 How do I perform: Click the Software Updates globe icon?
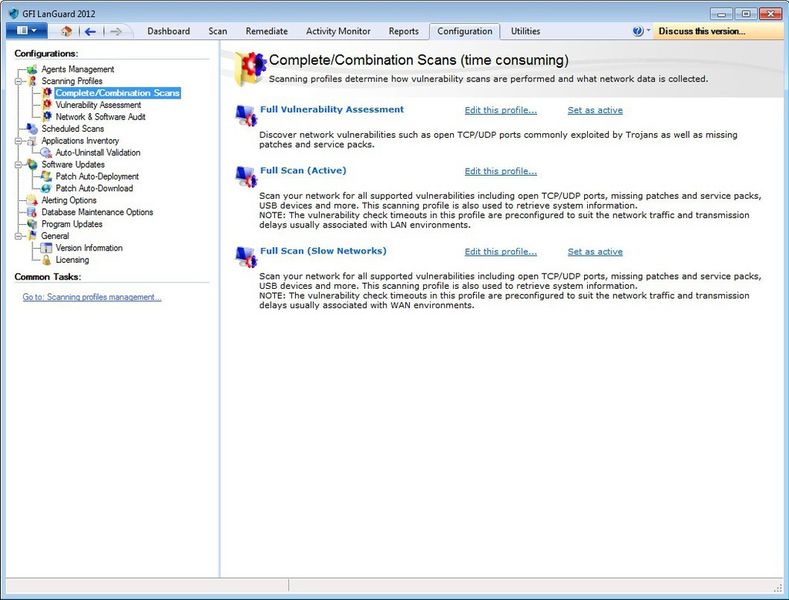point(32,165)
